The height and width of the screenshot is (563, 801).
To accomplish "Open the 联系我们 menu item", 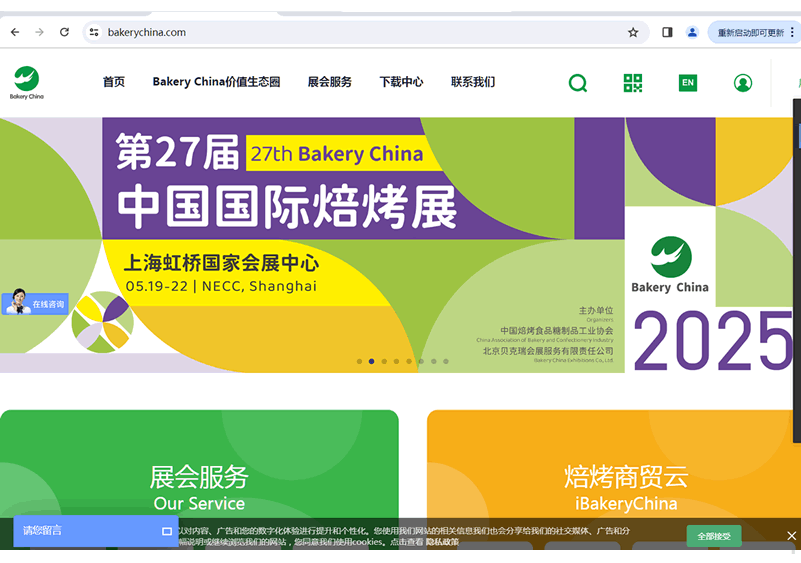I will tap(473, 82).
